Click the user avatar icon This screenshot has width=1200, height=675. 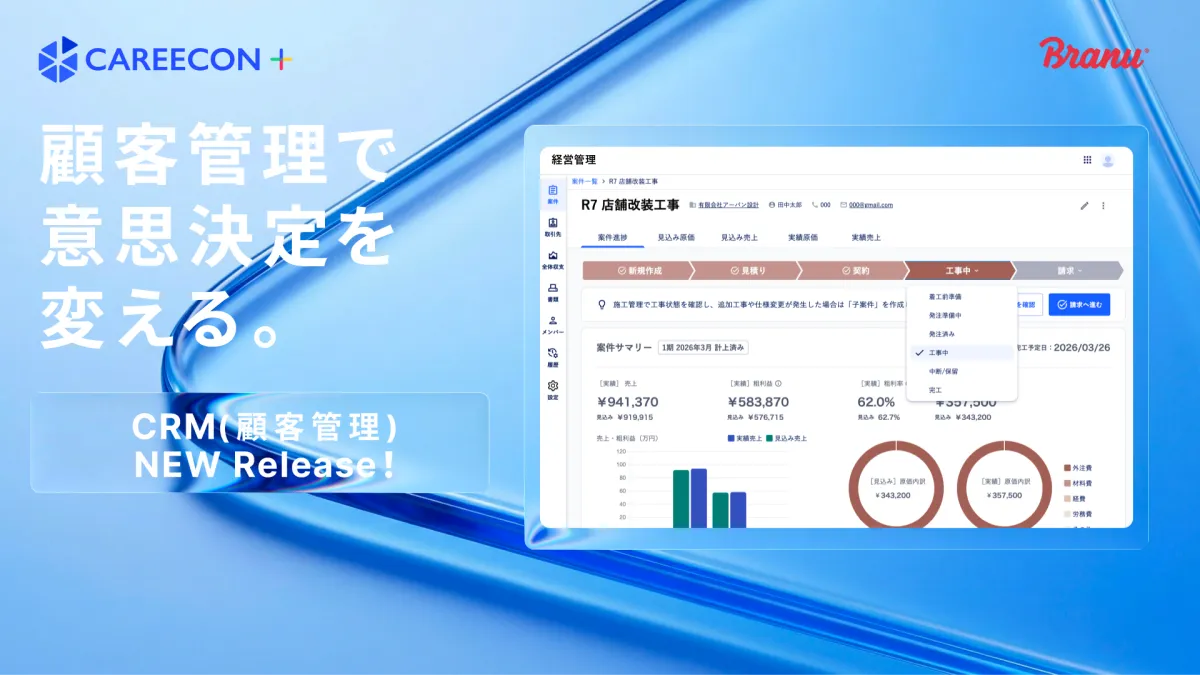coord(1108,160)
